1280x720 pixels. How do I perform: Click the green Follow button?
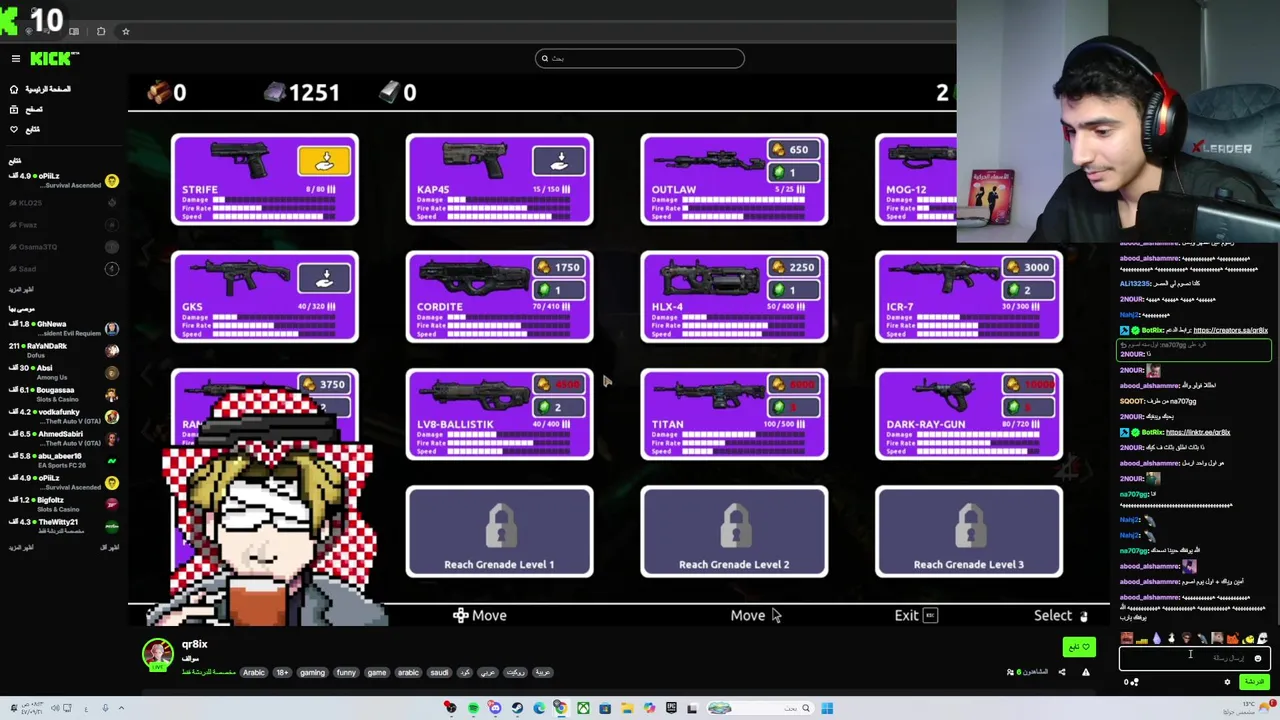click(1078, 647)
